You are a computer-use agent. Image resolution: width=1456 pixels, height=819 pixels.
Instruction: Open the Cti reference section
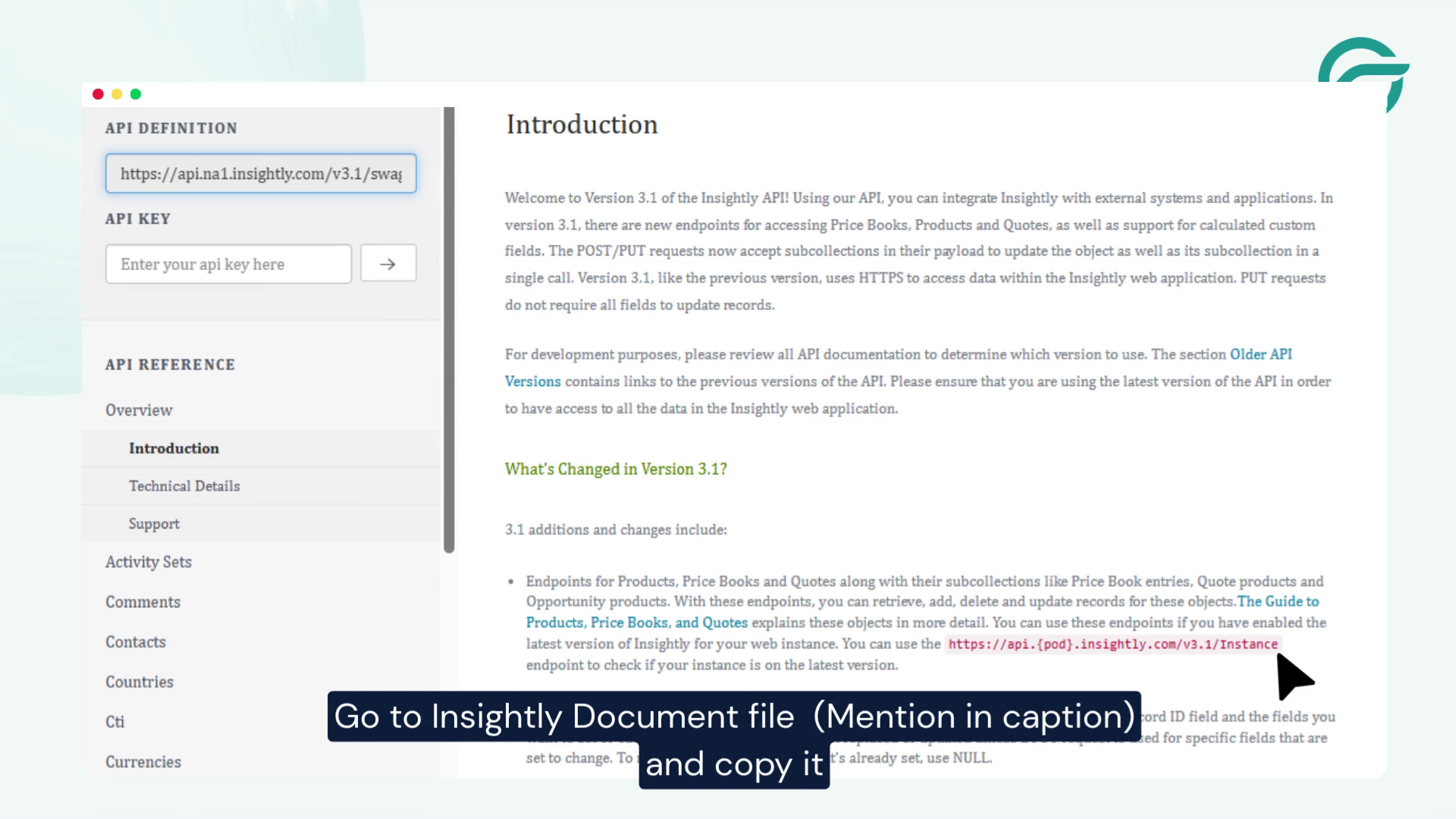pos(115,722)
